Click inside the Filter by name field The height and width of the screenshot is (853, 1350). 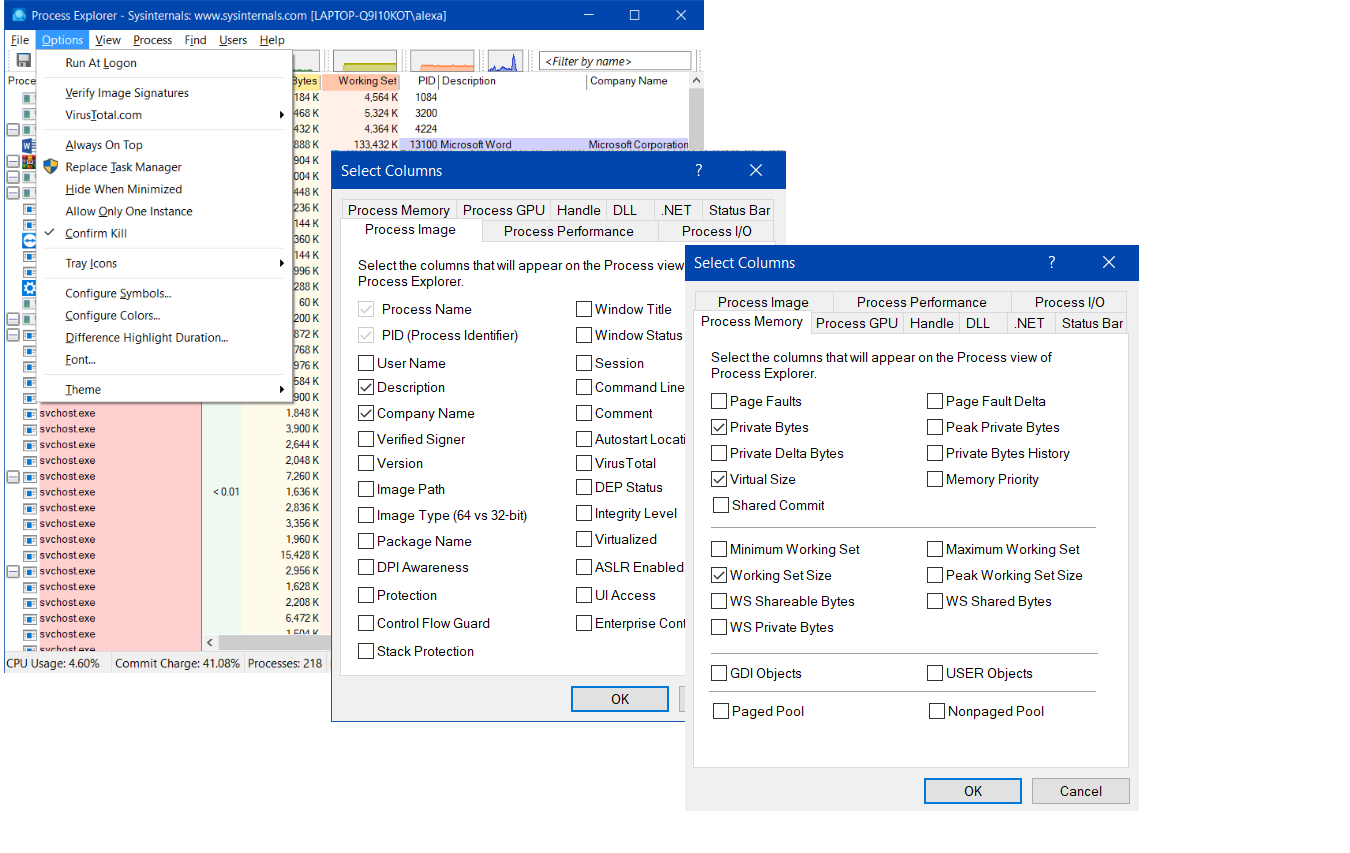[x=614, y=60]
